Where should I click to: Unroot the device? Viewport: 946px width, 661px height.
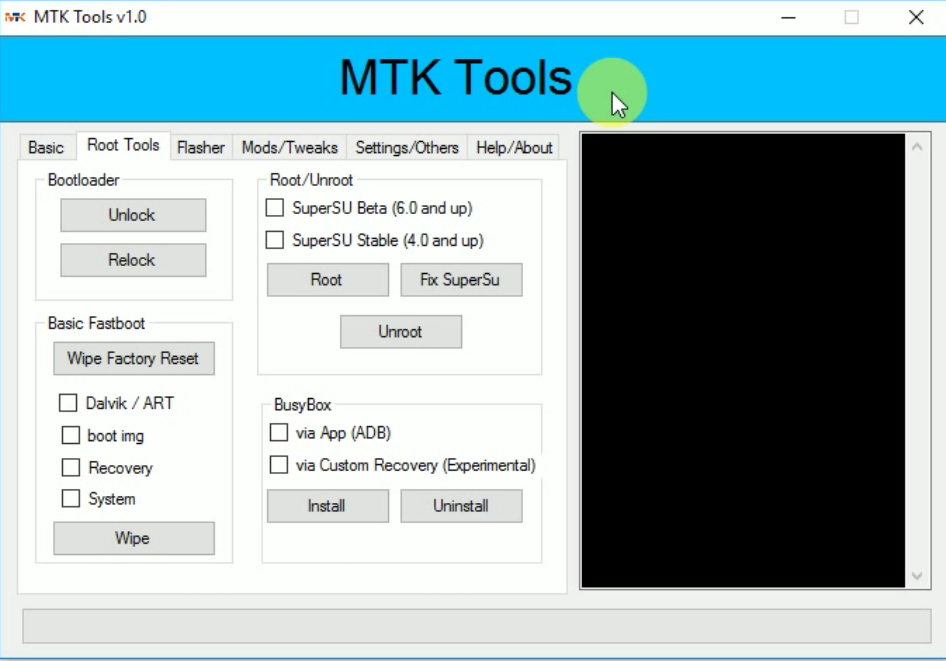tap(400, 331)
